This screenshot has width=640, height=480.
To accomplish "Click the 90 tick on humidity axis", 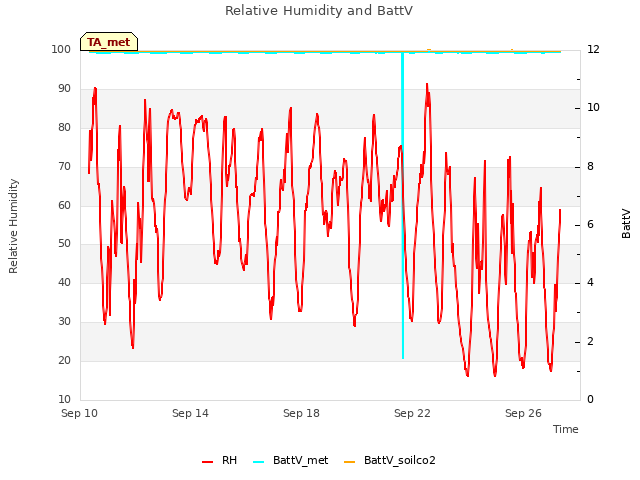I will (x=64, y=89).
